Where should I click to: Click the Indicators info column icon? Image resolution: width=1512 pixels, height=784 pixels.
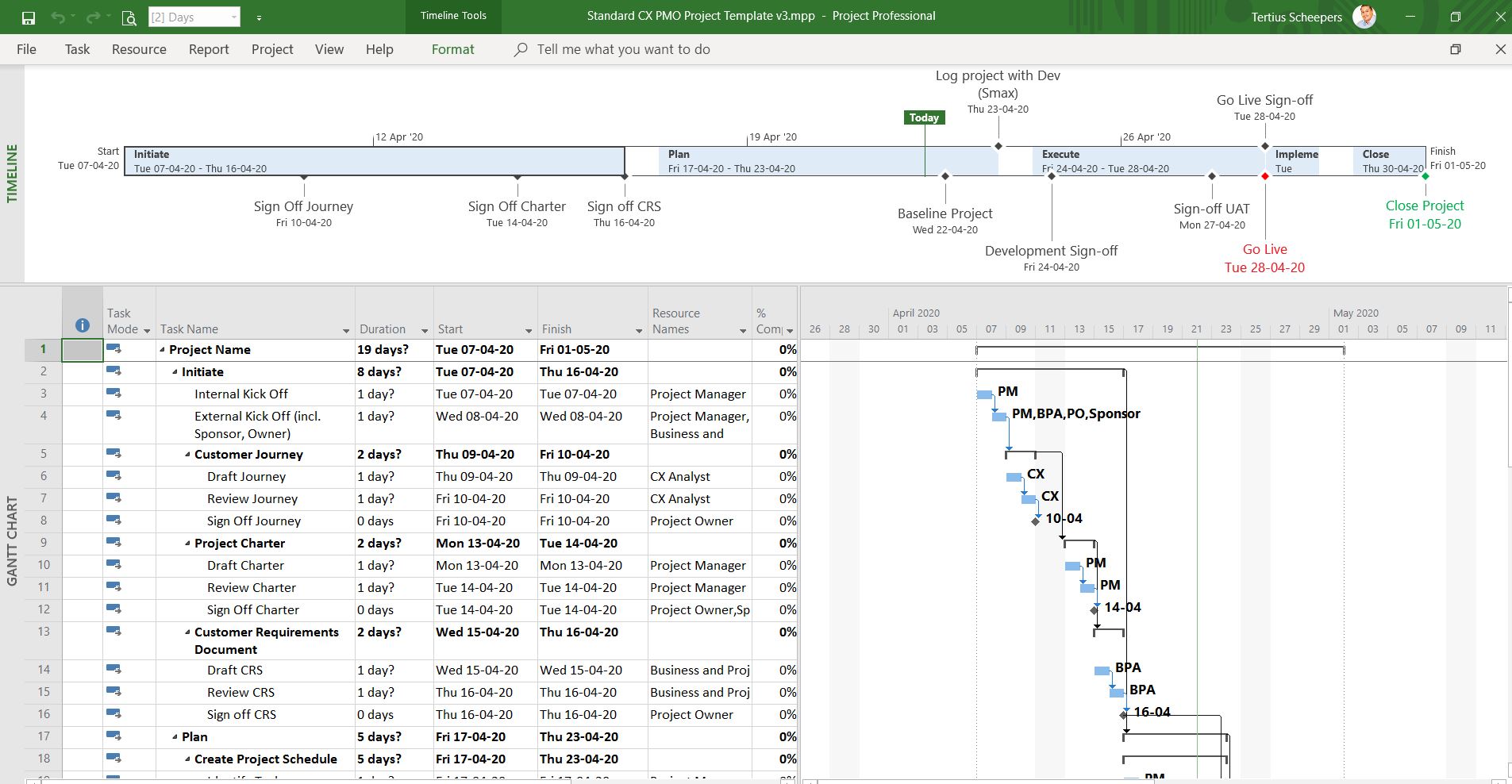point(82,325)
